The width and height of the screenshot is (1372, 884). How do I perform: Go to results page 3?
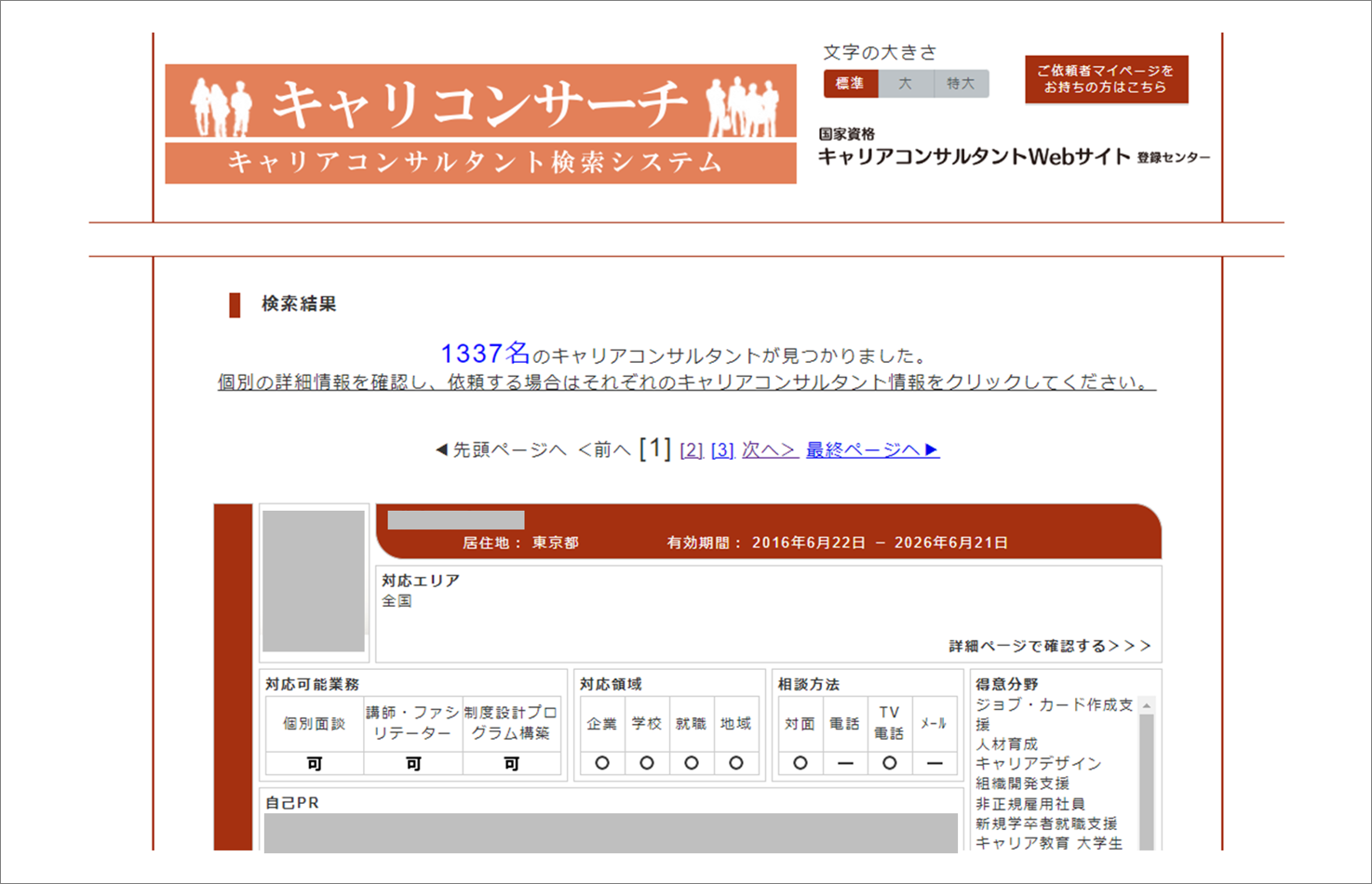pos(722,450)
